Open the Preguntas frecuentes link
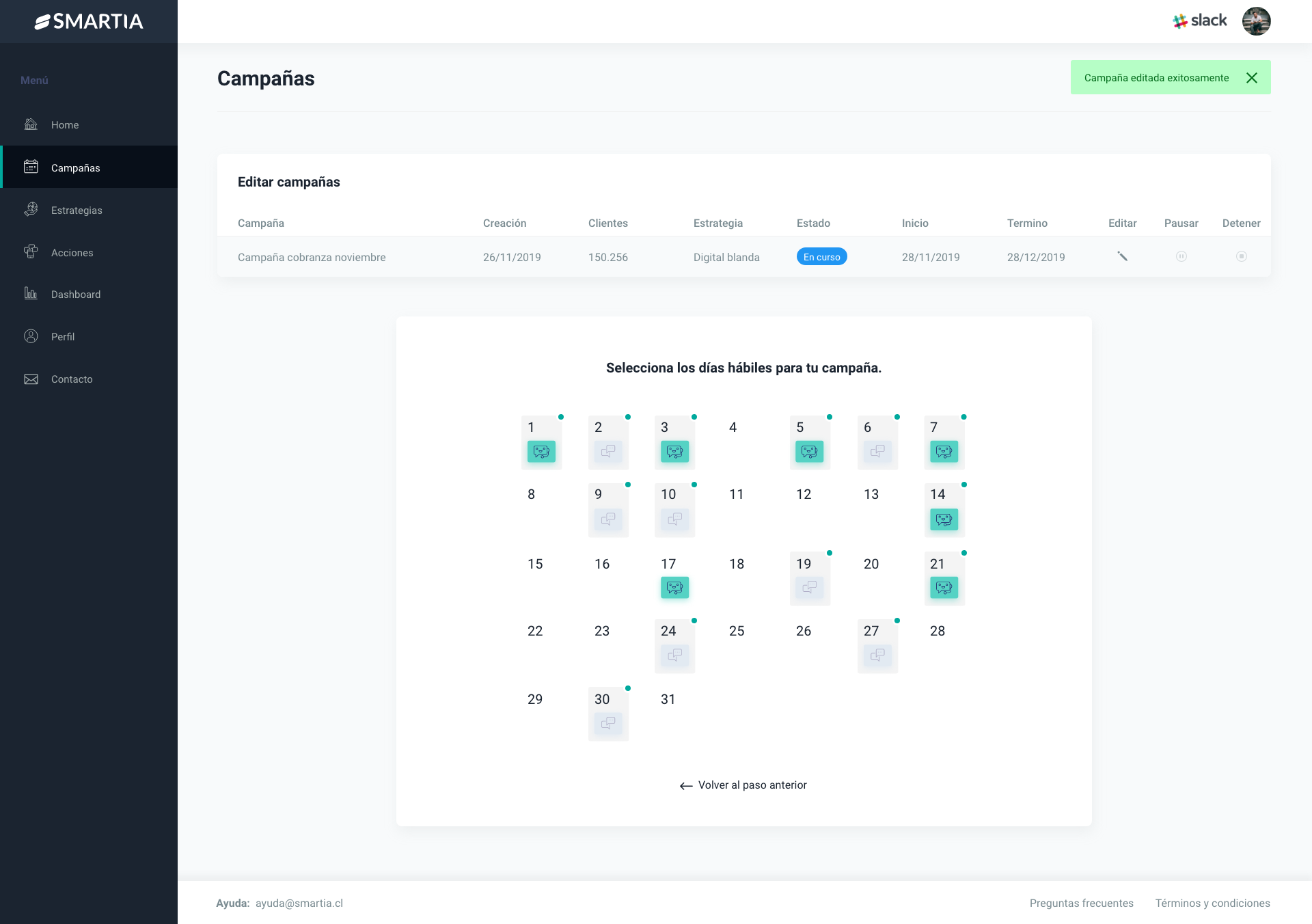This screenshot has width=1312, height=924. pyautogui.click(x=1082, y=903)
